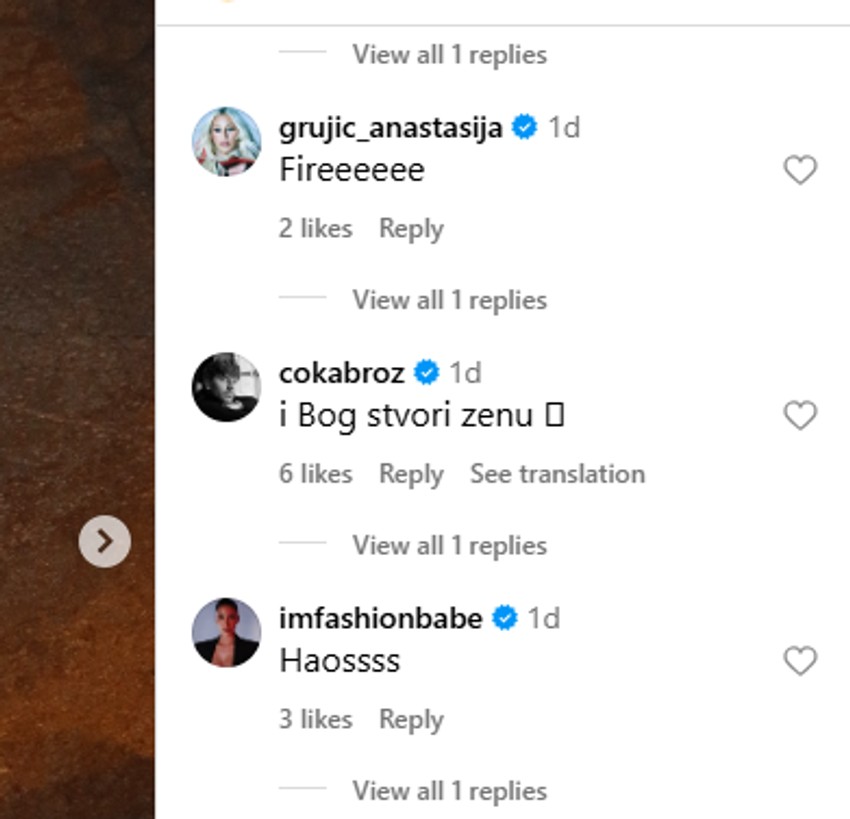This screenshot has width=850, height=819.
Task: Reply to the "i Bog stvori zenu" comment
Action: [411, 474]
